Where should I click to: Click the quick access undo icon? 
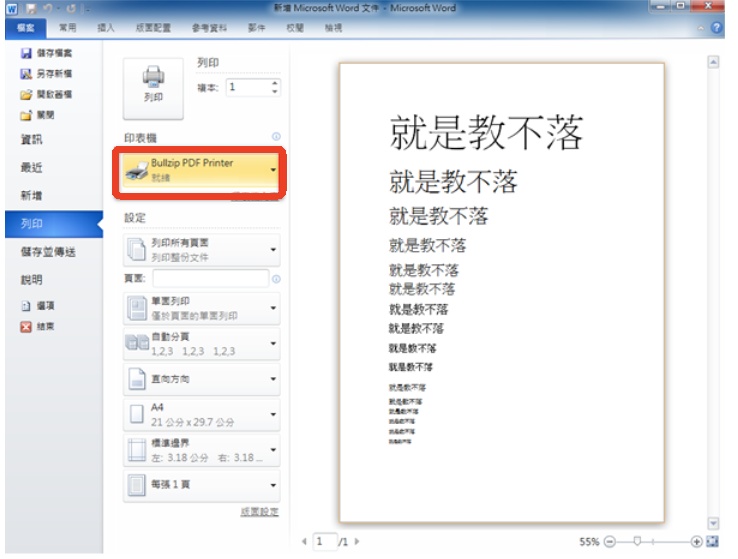(48, 8)
